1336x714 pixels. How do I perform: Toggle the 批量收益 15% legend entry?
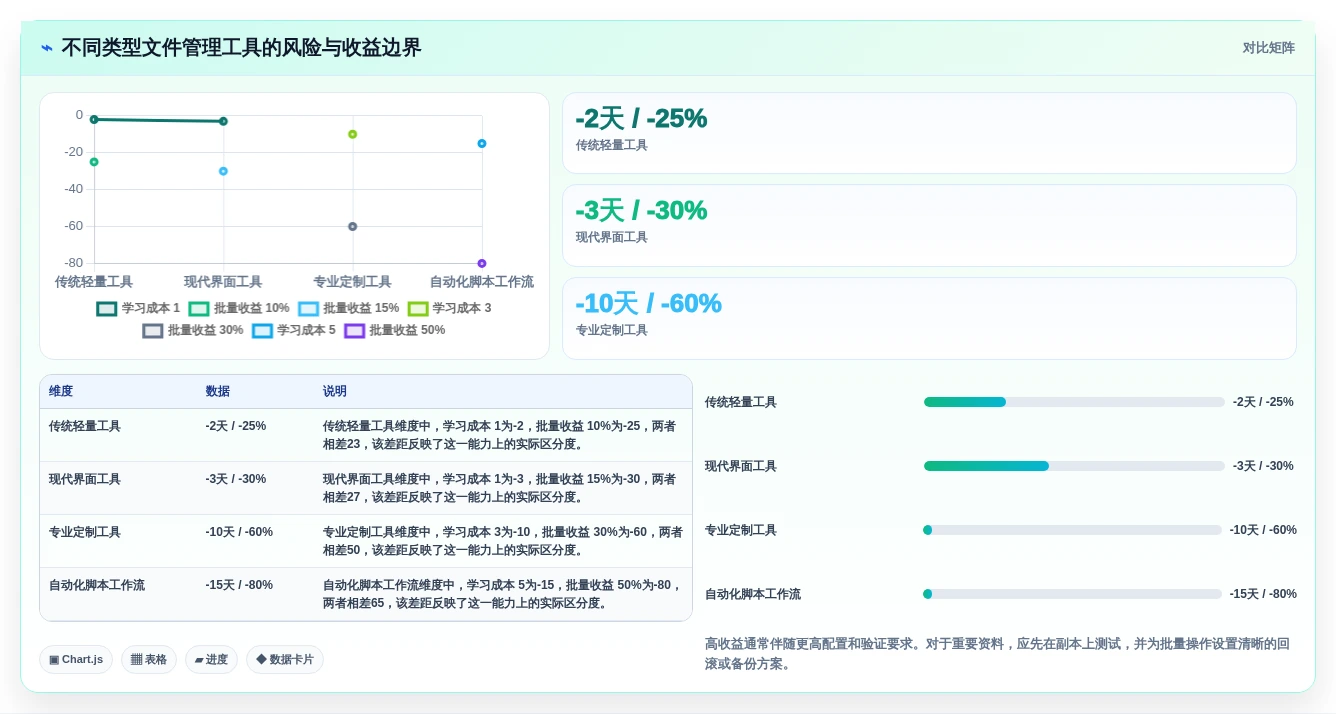(348, 308)
